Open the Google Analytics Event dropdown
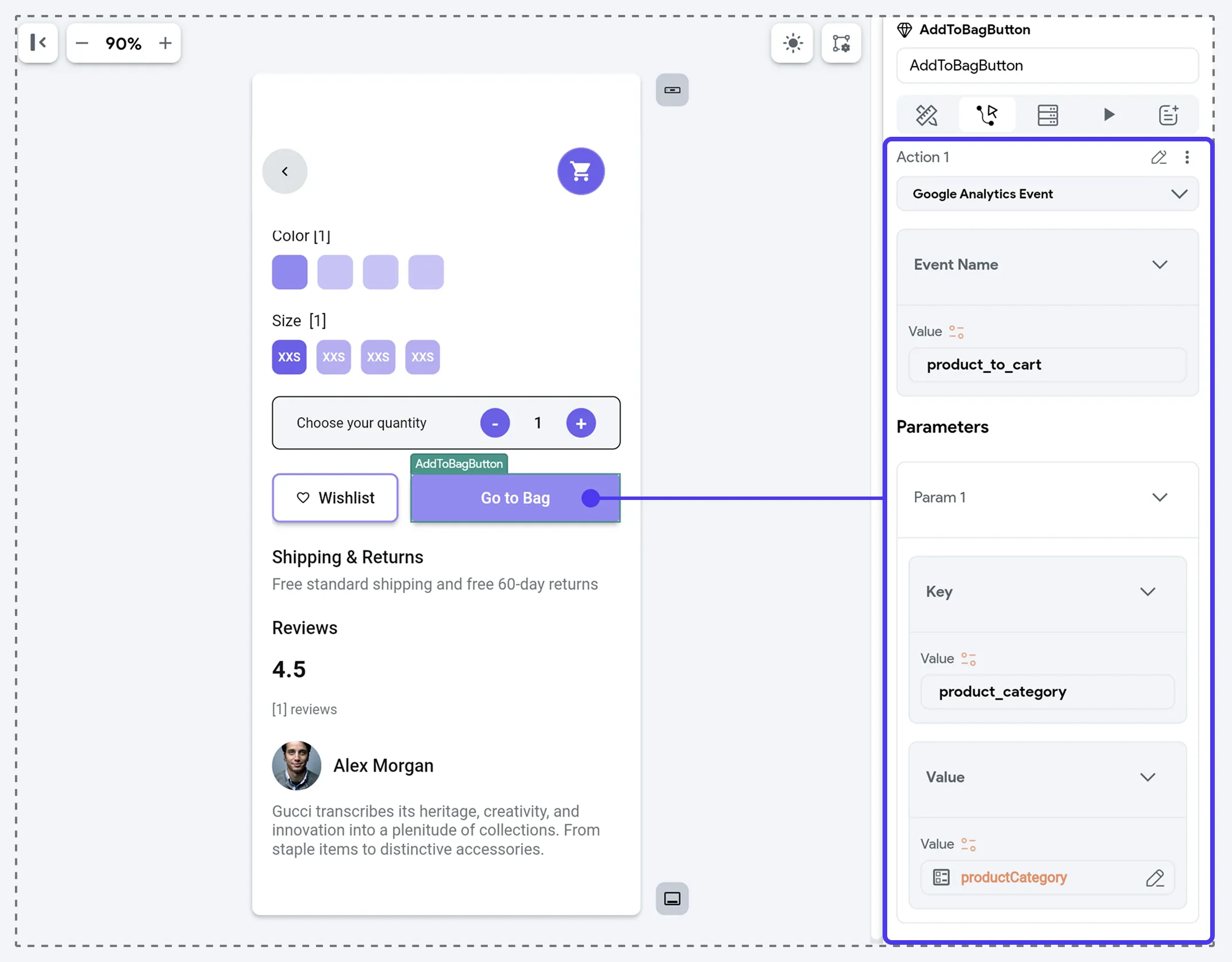Screen dimensions: 1232x962 [x=1048, y=194]
